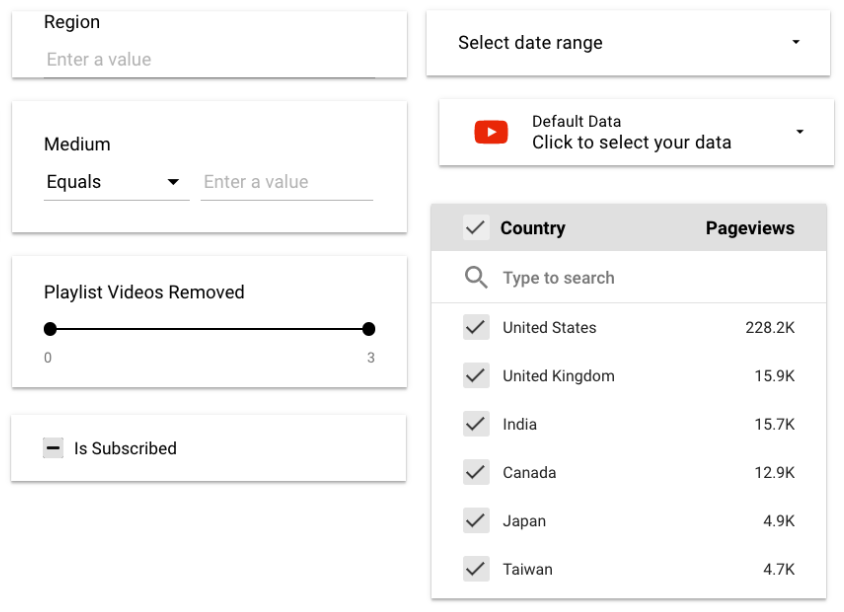This screenshot has height=612, width=844.
Task: Open the Medium Equals operator dropdown
Action: (x=116, y=182)
